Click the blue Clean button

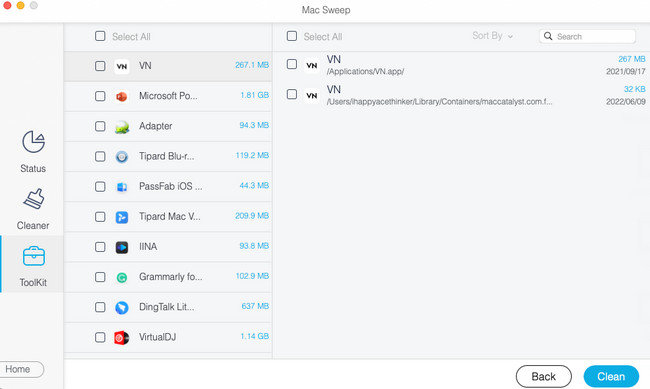[x=611, y=376]
